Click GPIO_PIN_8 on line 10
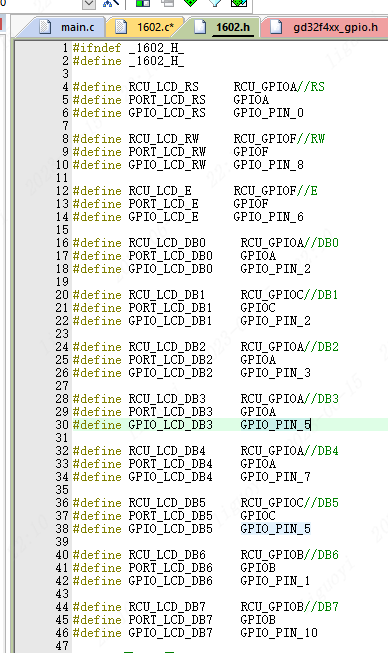388x653 pixels. pyautogui.click(x=269, y=164)
